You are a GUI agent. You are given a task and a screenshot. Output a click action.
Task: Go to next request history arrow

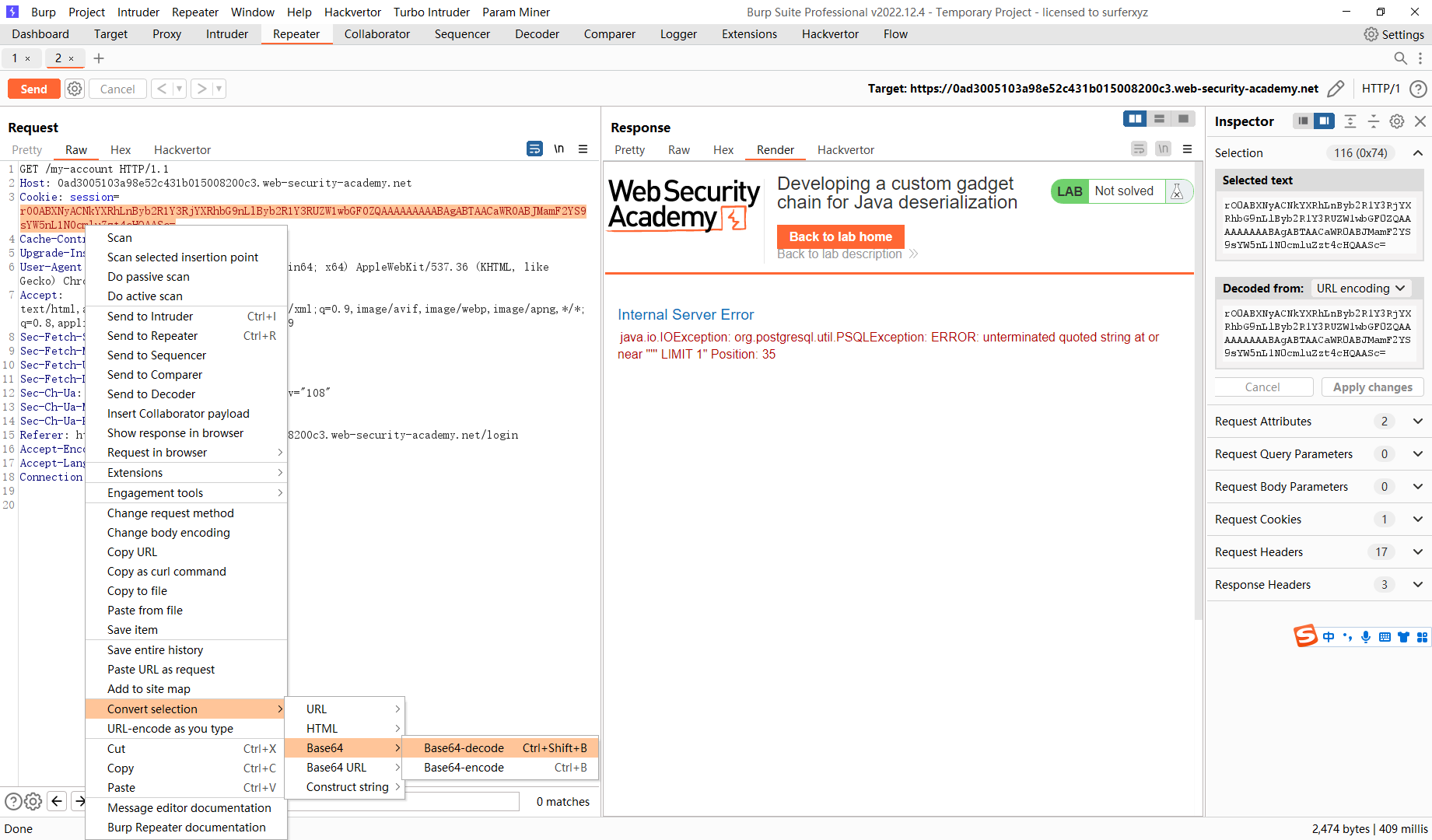(x=201, y=89)
